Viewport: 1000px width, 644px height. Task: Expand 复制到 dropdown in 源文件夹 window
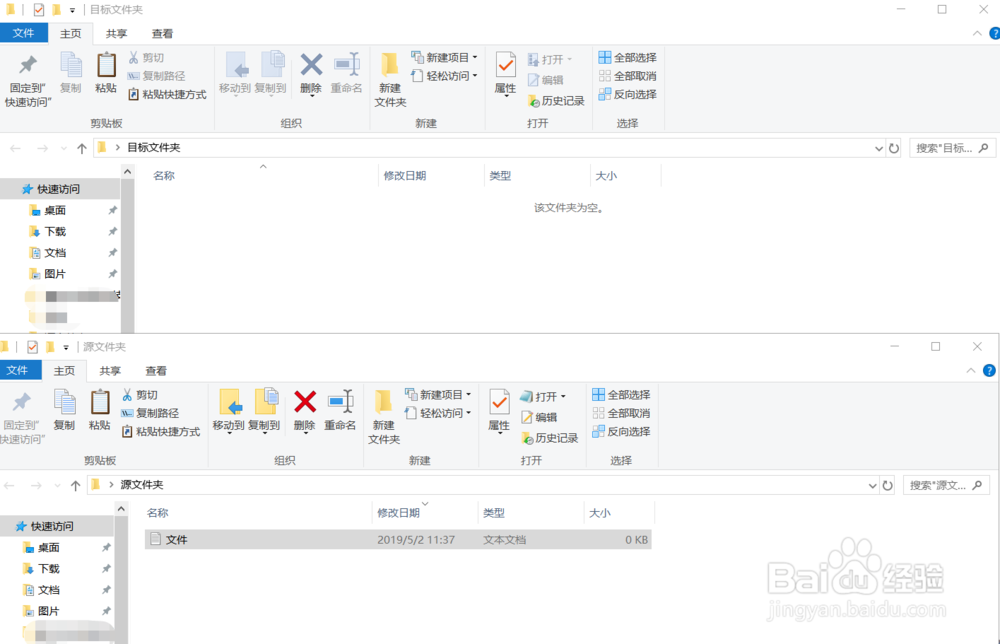[x=264, y=433]
